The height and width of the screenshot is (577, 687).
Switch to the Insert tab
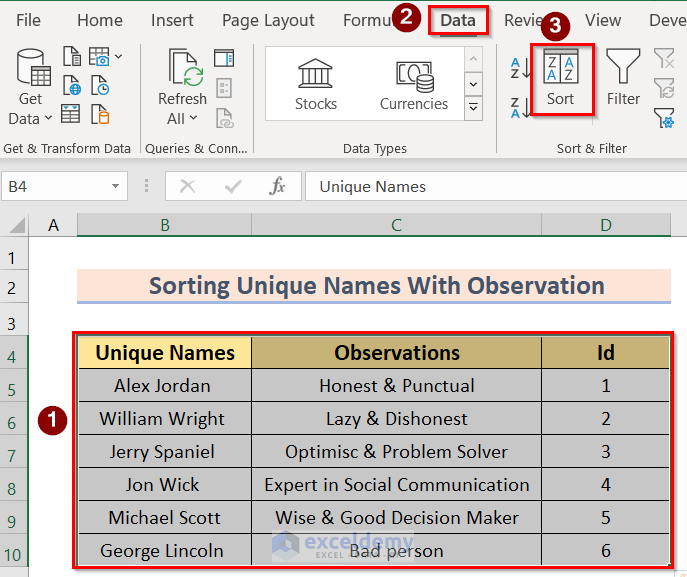point(172,20)
